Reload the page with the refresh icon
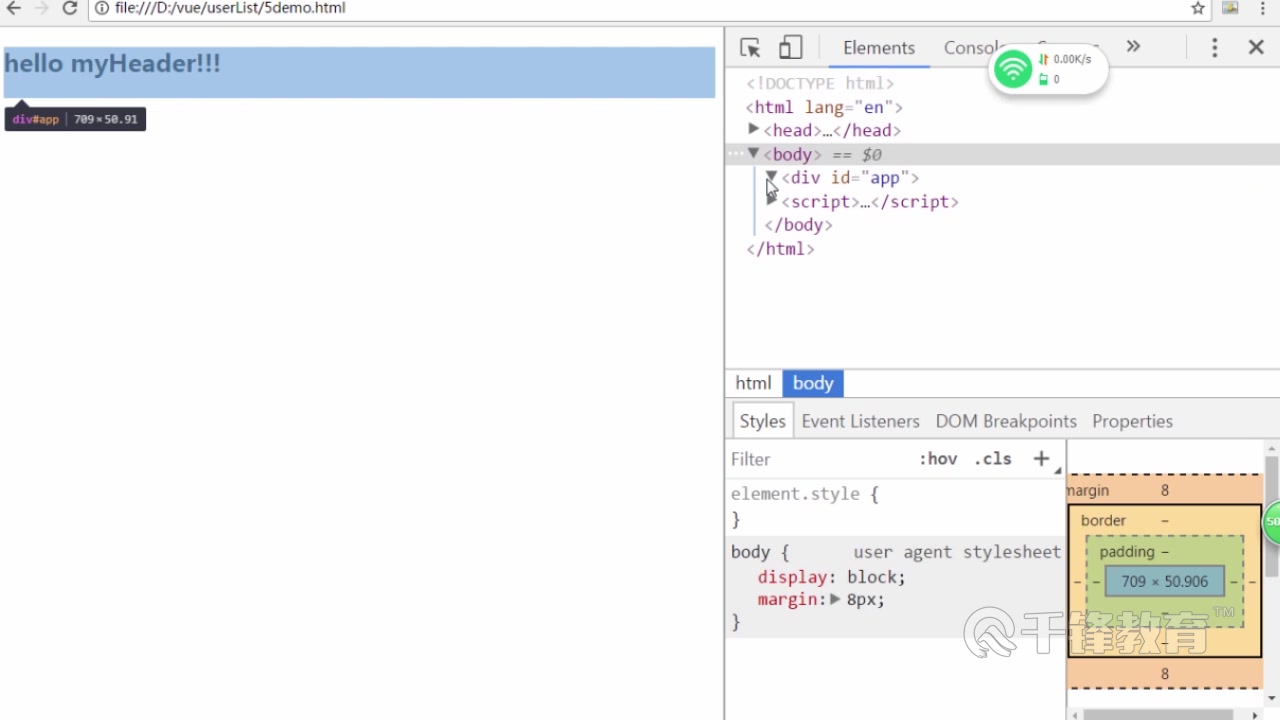Image resolution: width=1280 pixels, height=720 pixels. [x=70, y=8]
